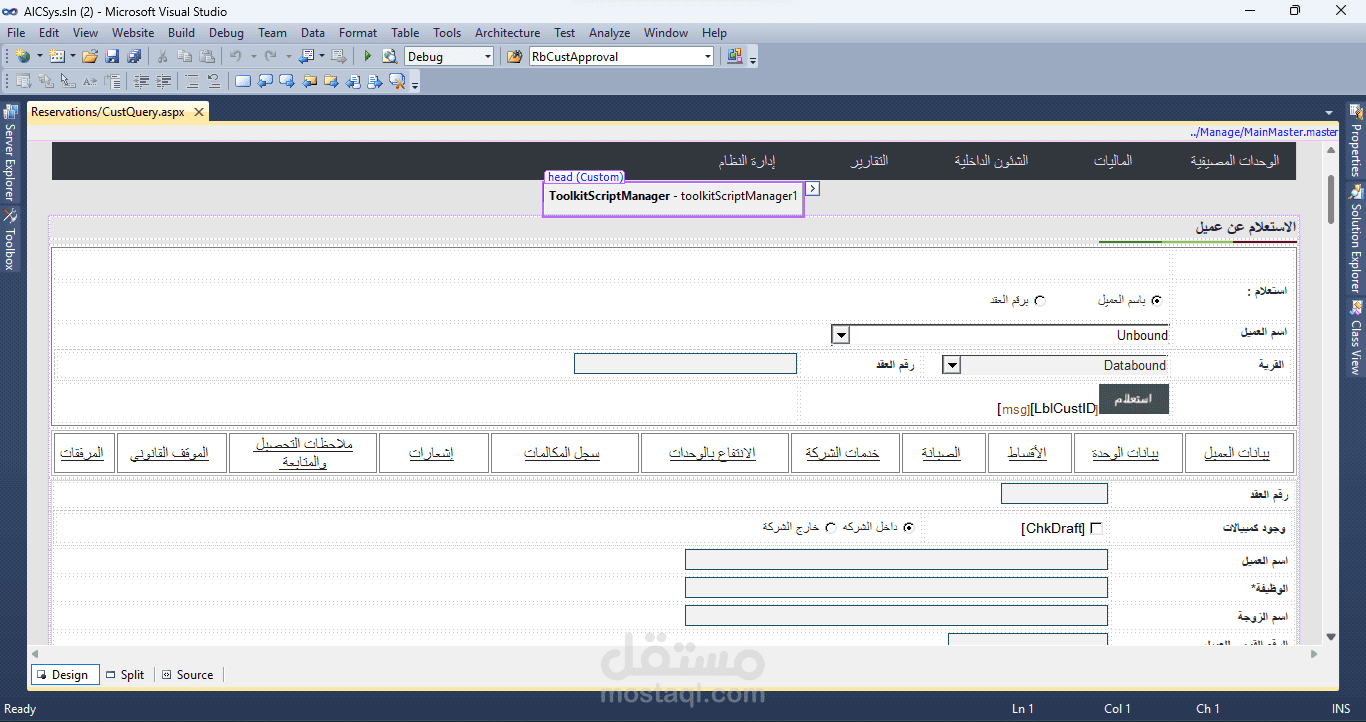Screen dimensions: 1366x722
Task: Select the باسم العميل radio button
Action: click(x=1157, y=300)
